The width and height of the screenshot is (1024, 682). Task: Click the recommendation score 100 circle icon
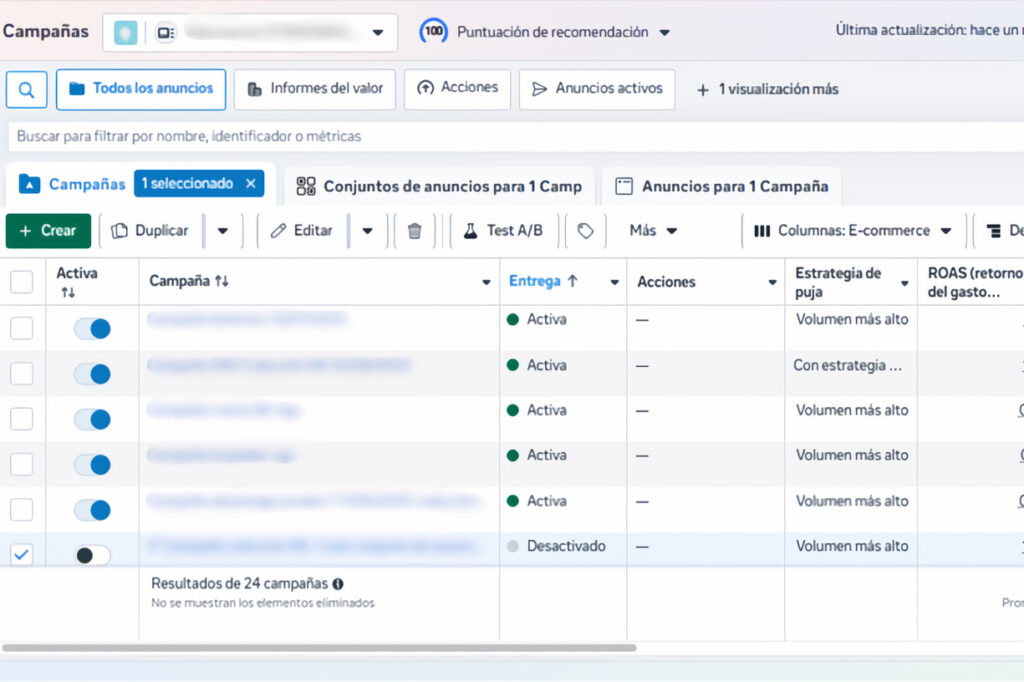coord(434,32)
